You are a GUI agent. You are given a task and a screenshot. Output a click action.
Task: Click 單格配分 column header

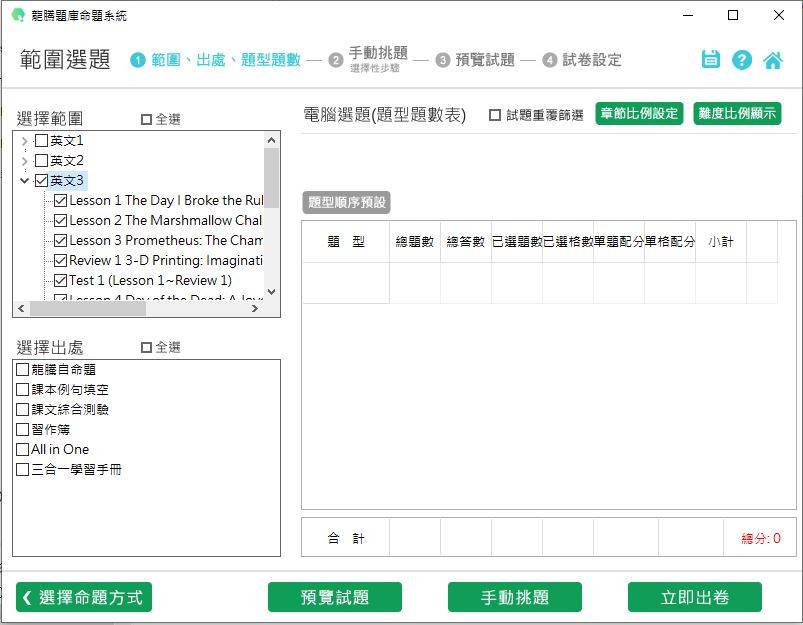(670, 242)
